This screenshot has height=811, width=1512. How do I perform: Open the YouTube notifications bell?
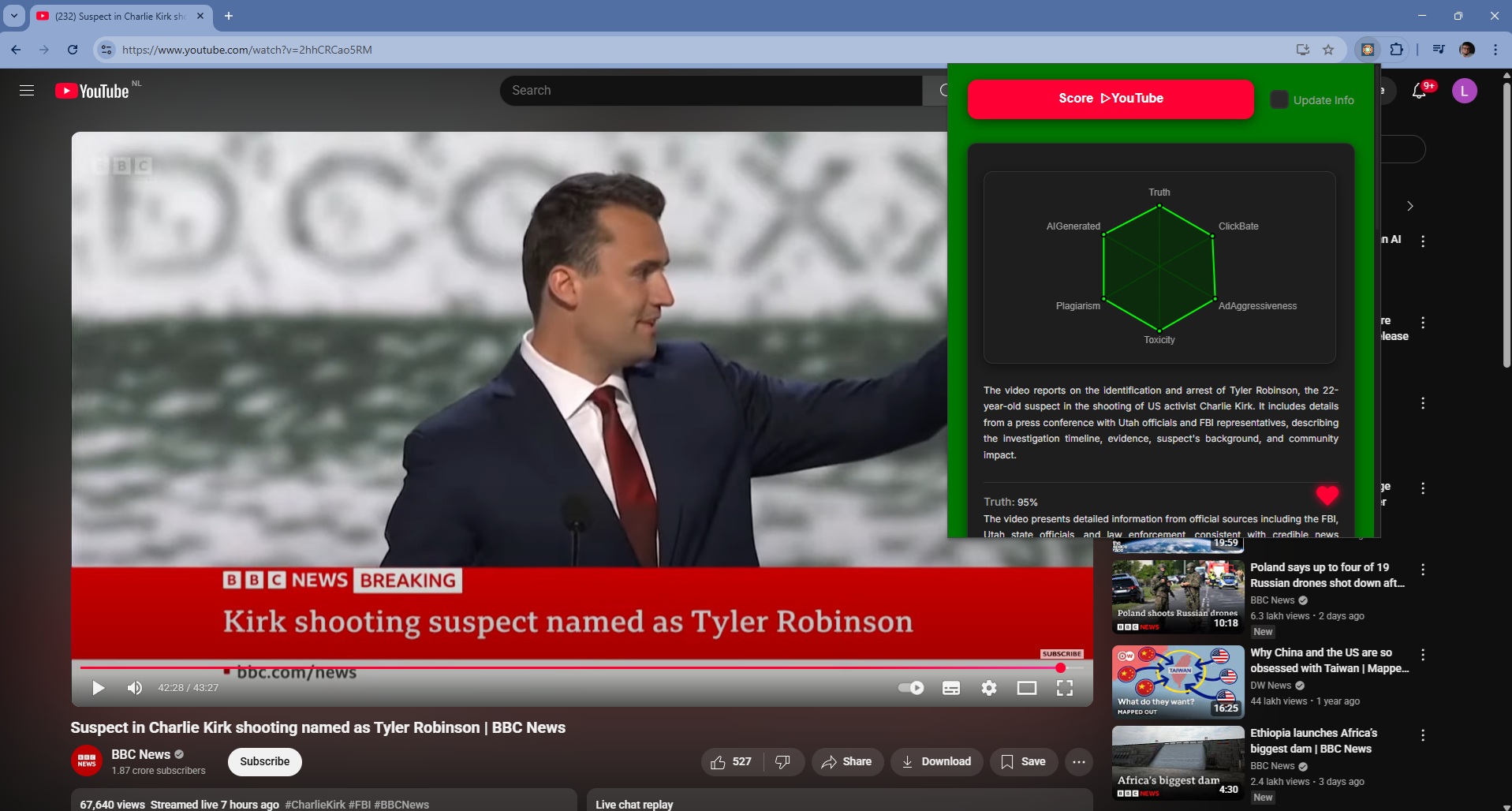tap(1419, 91)
